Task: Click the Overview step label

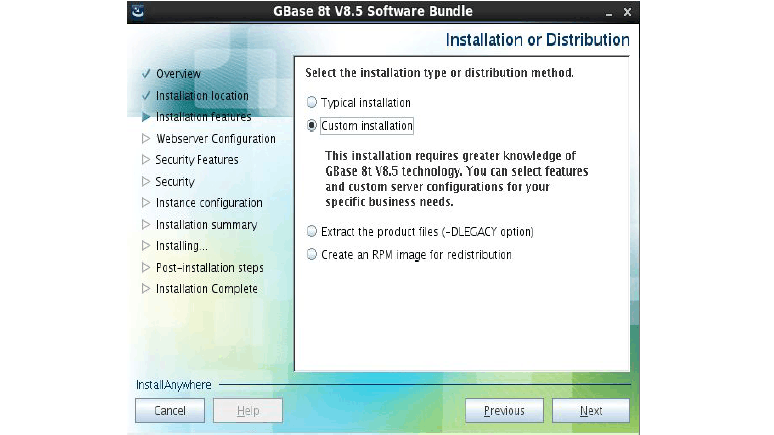Action: 178,74
